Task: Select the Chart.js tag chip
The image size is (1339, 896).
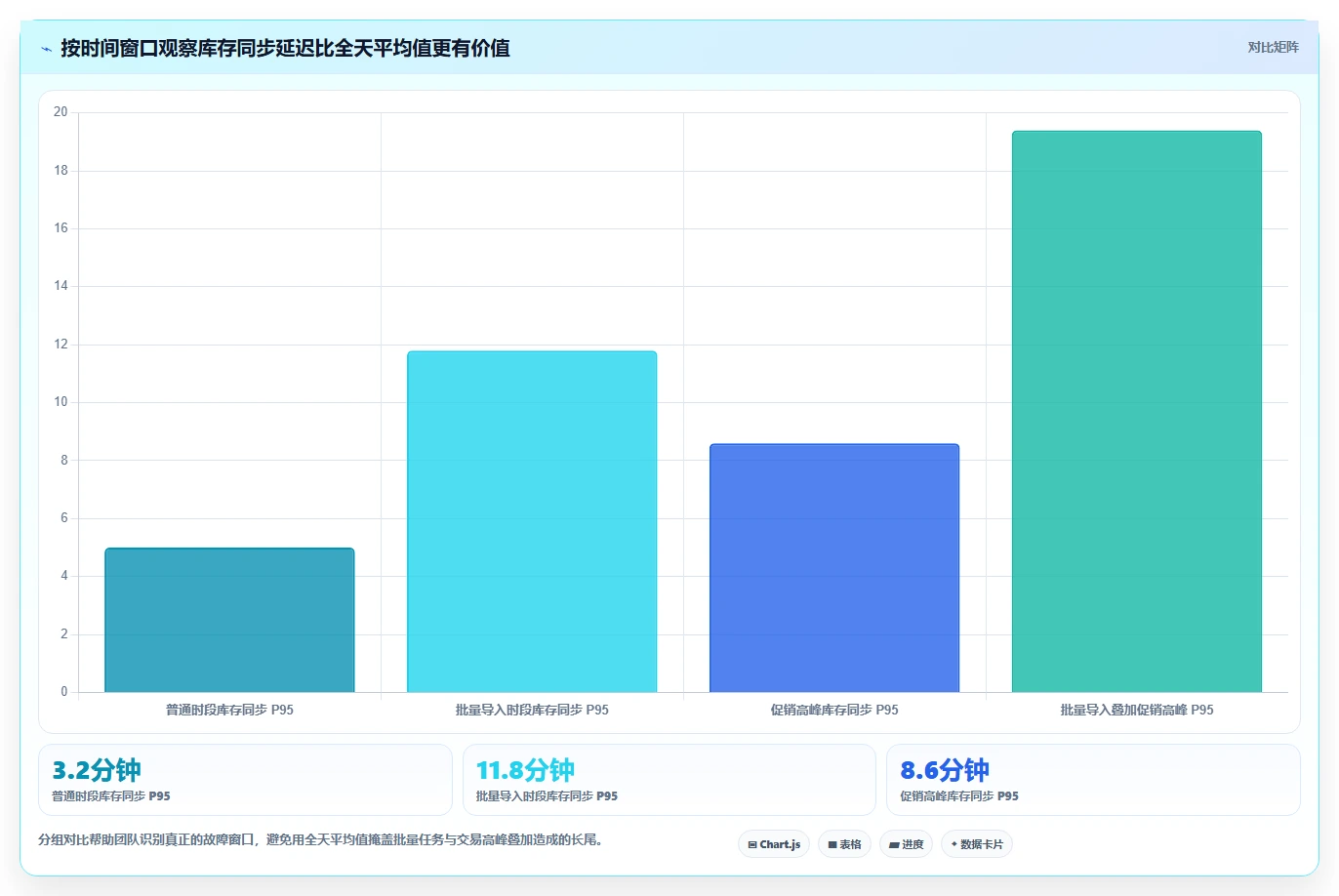Action: (x=774, y=844)
